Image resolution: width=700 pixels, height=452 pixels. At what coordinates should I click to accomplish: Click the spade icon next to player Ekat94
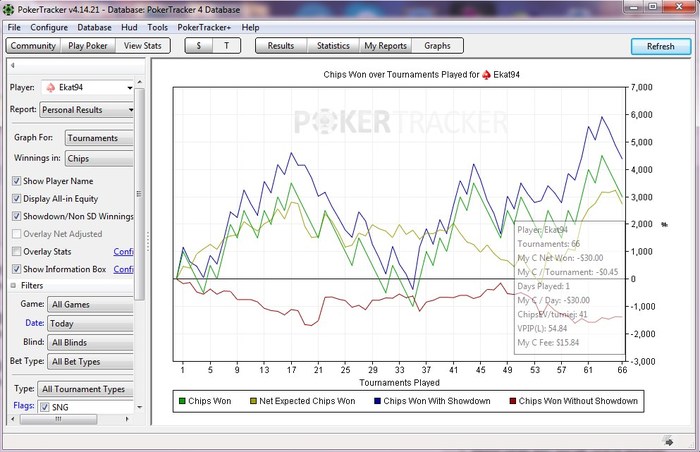(50, 88)
